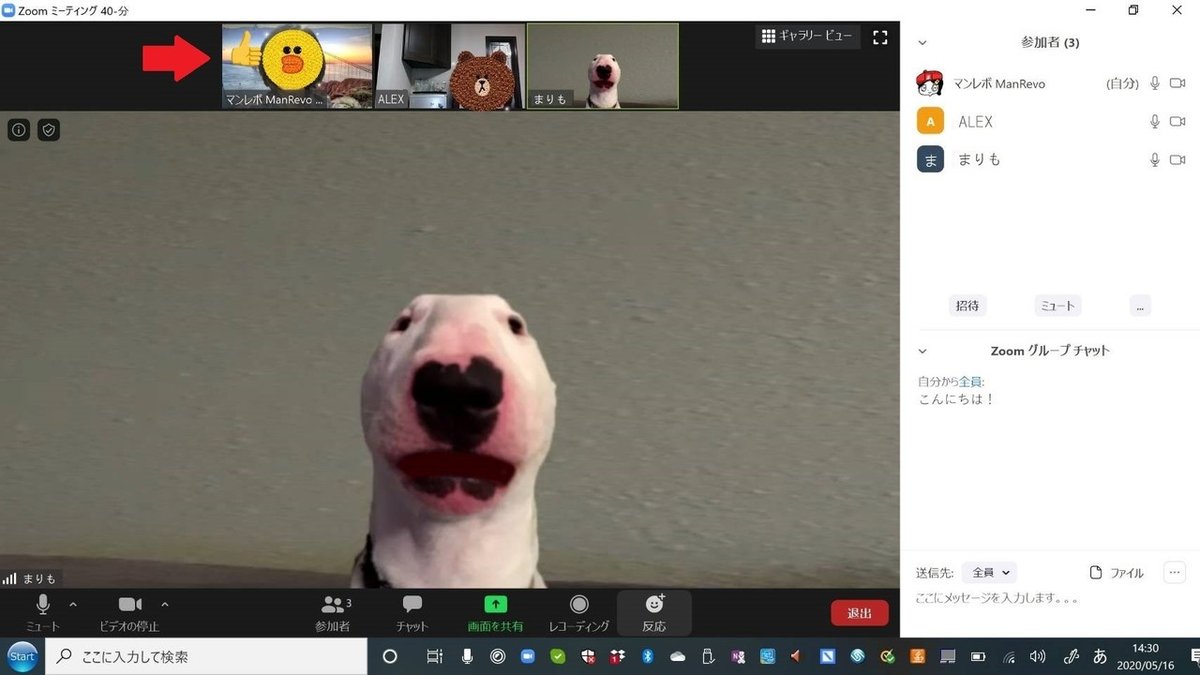Viewport: 1200px width, 675px height.
Task: Open the Wi-Fi network tray icon
Action: [x=1009, y=657]
